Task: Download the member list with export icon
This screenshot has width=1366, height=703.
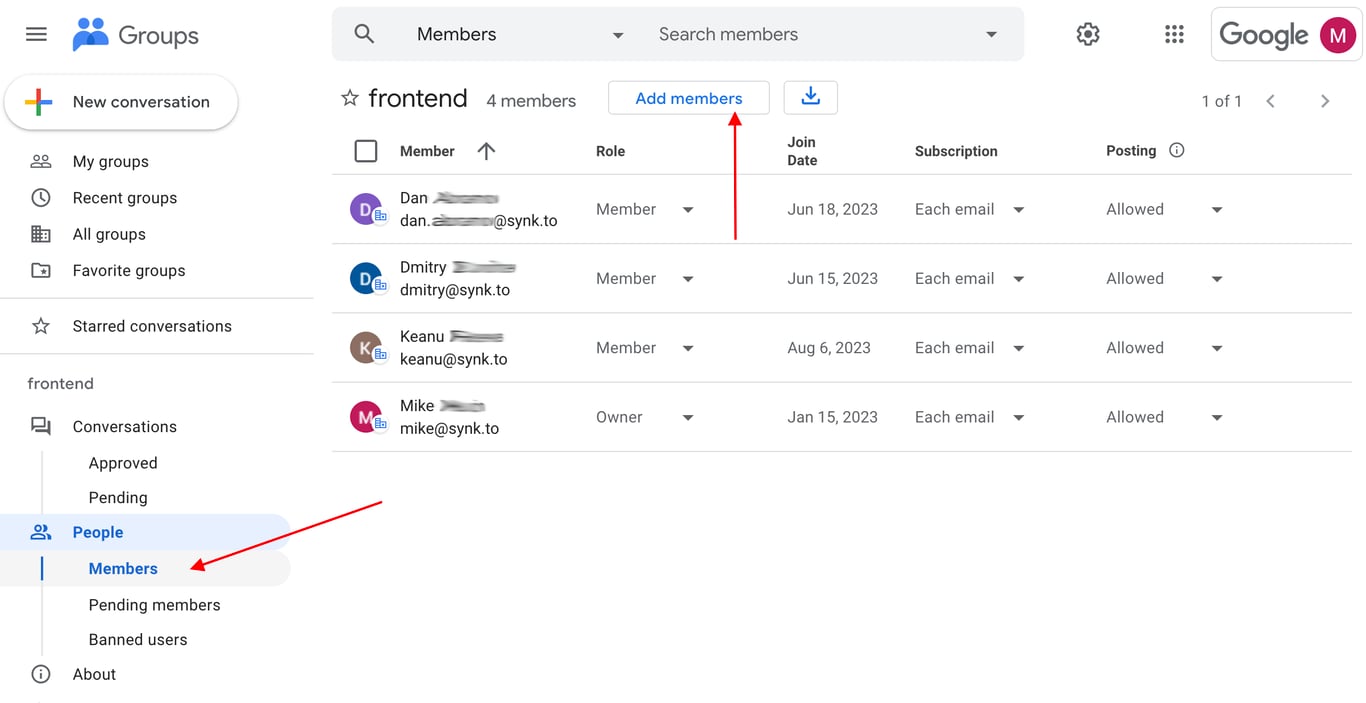Action: pos(811,97)
